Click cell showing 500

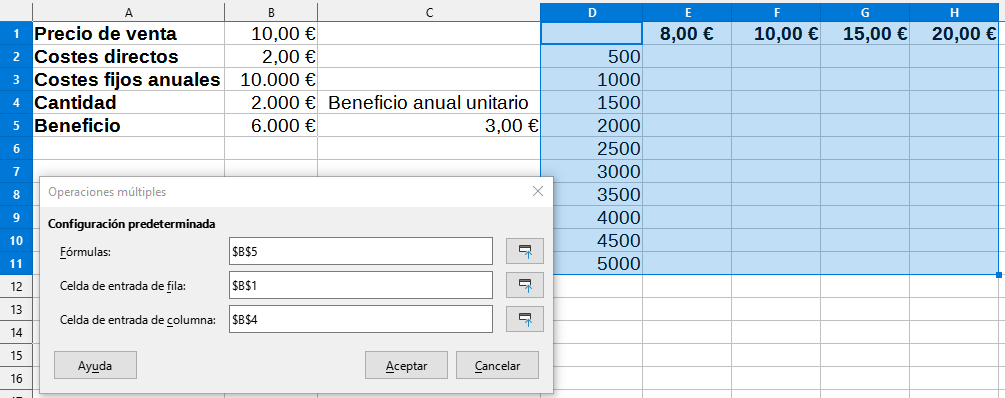coord(592,56)
